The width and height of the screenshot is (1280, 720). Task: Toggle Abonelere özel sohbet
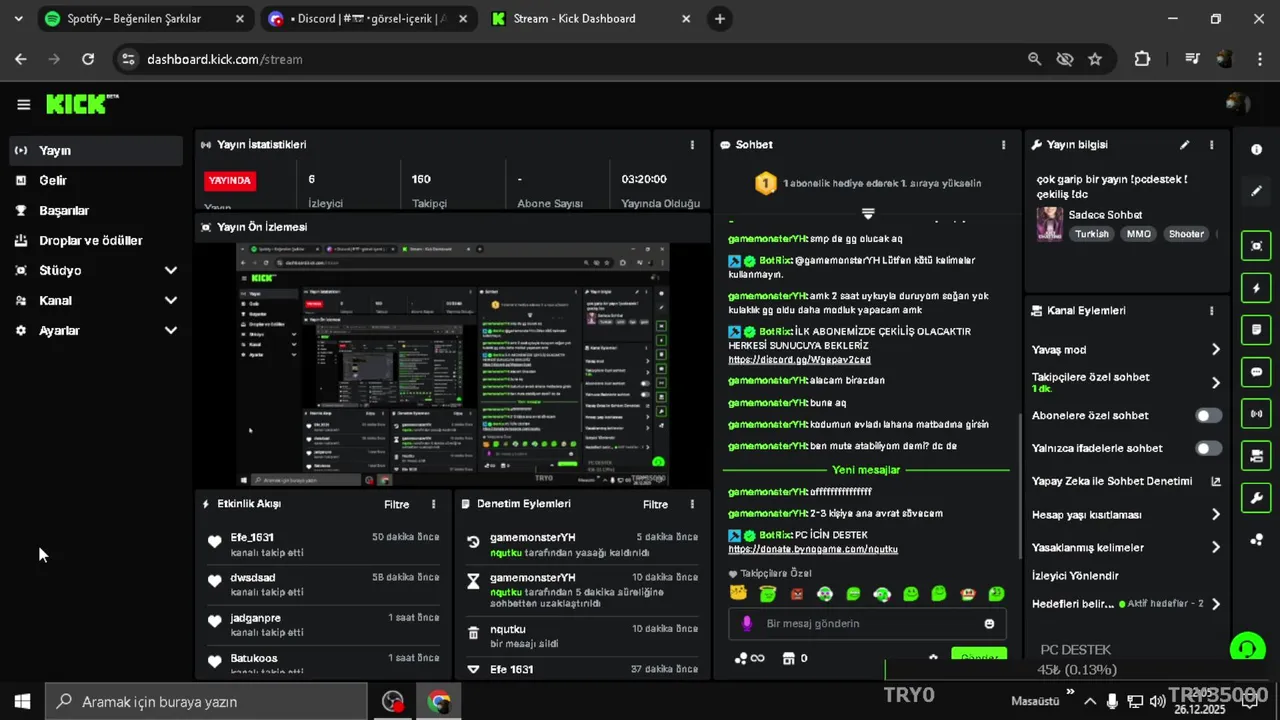[x=1208, y=415]
